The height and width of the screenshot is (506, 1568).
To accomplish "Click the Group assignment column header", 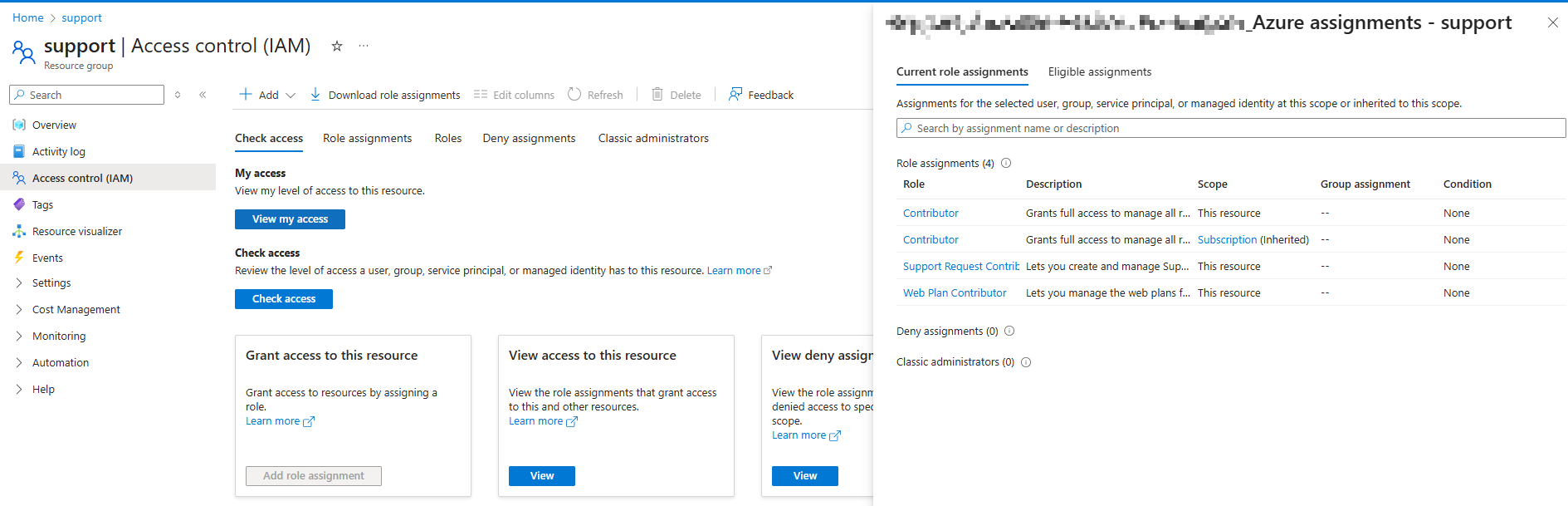I will 1365,184.
